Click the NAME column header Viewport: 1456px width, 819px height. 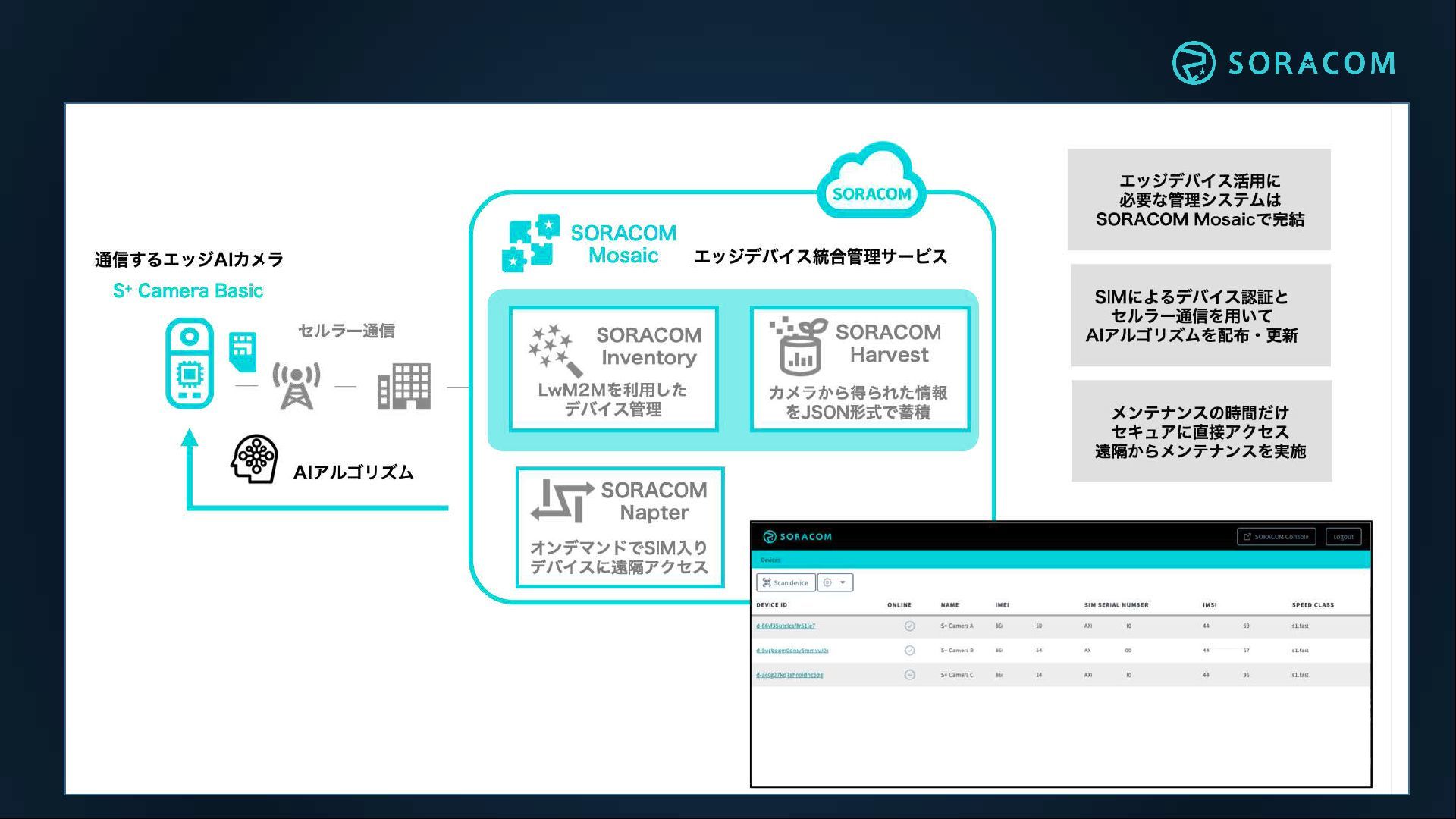coord(950,605)
